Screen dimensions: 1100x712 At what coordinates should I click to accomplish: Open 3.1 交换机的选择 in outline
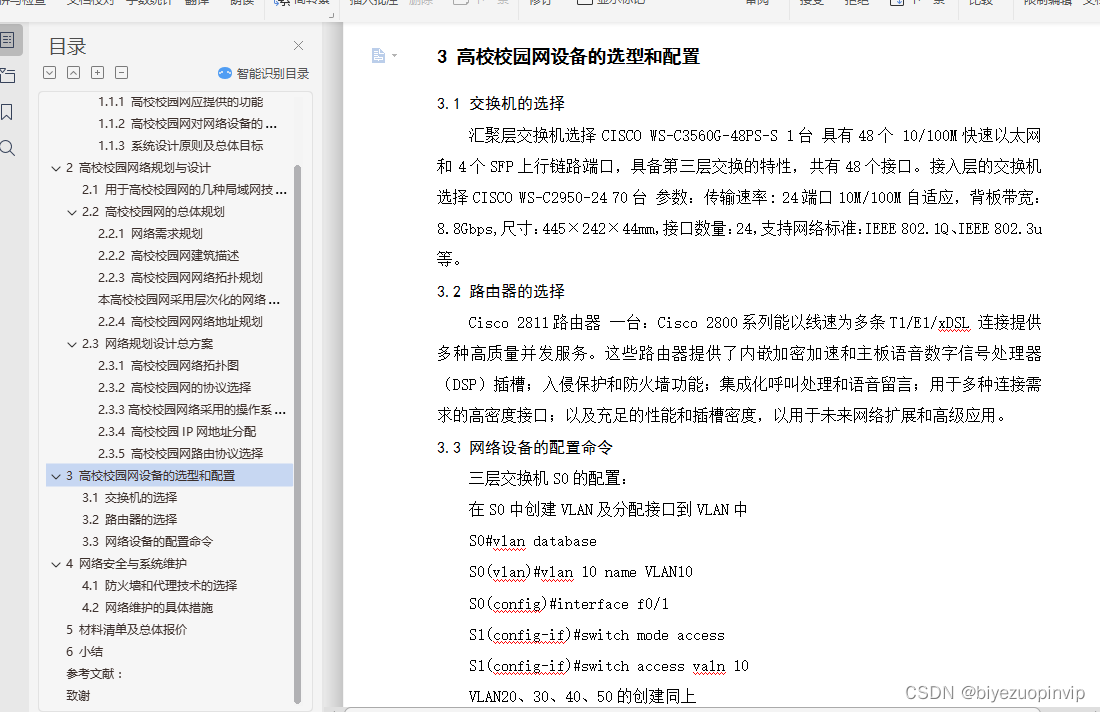pyautogui.click(x=129, y=497)
